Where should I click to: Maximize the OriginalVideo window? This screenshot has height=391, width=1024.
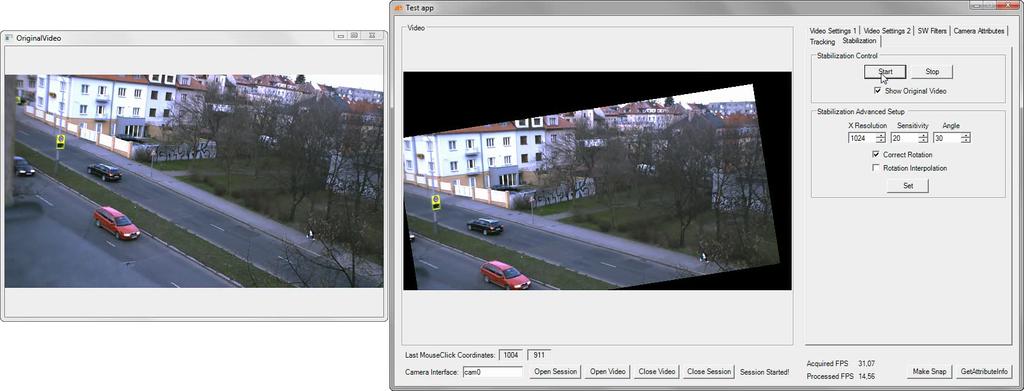click(355, 35)
